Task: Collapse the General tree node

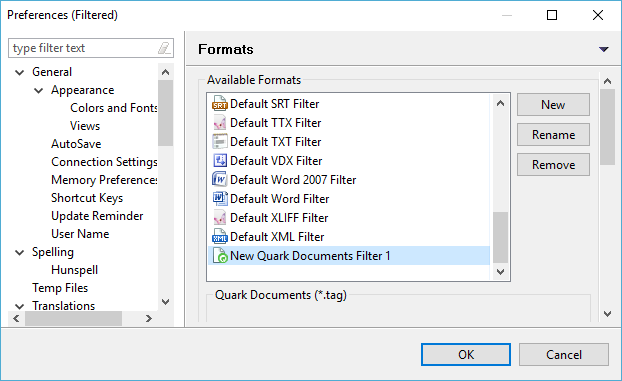Action: 19,72
